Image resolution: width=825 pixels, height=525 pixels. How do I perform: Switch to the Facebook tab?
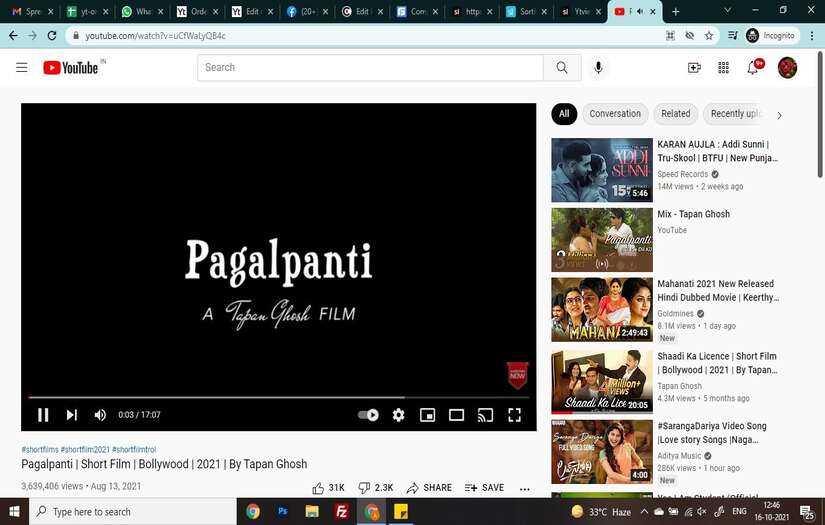coord(308,12)
